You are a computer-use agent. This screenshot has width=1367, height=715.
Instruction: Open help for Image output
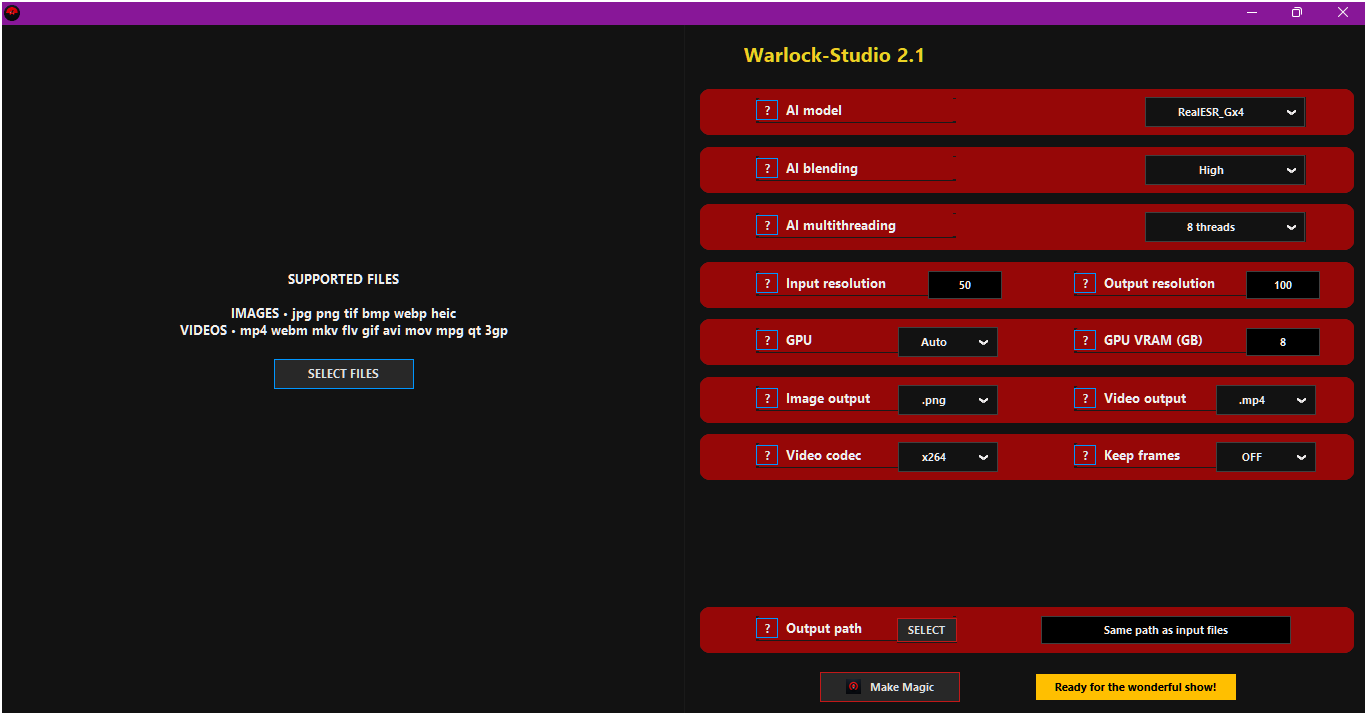click(x=767, y=399)
